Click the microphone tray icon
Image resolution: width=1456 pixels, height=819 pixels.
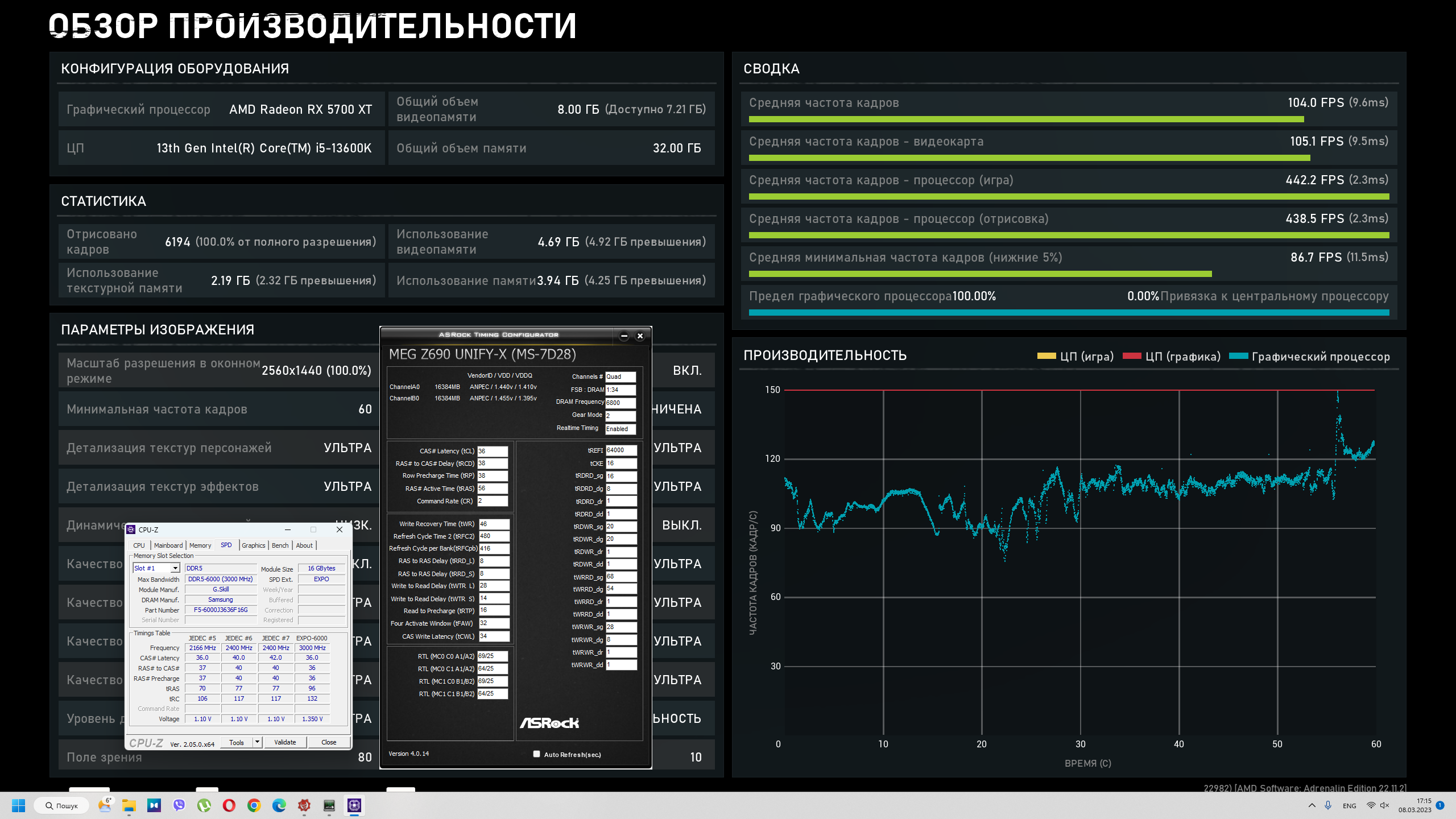click(x=1328, y=805)
